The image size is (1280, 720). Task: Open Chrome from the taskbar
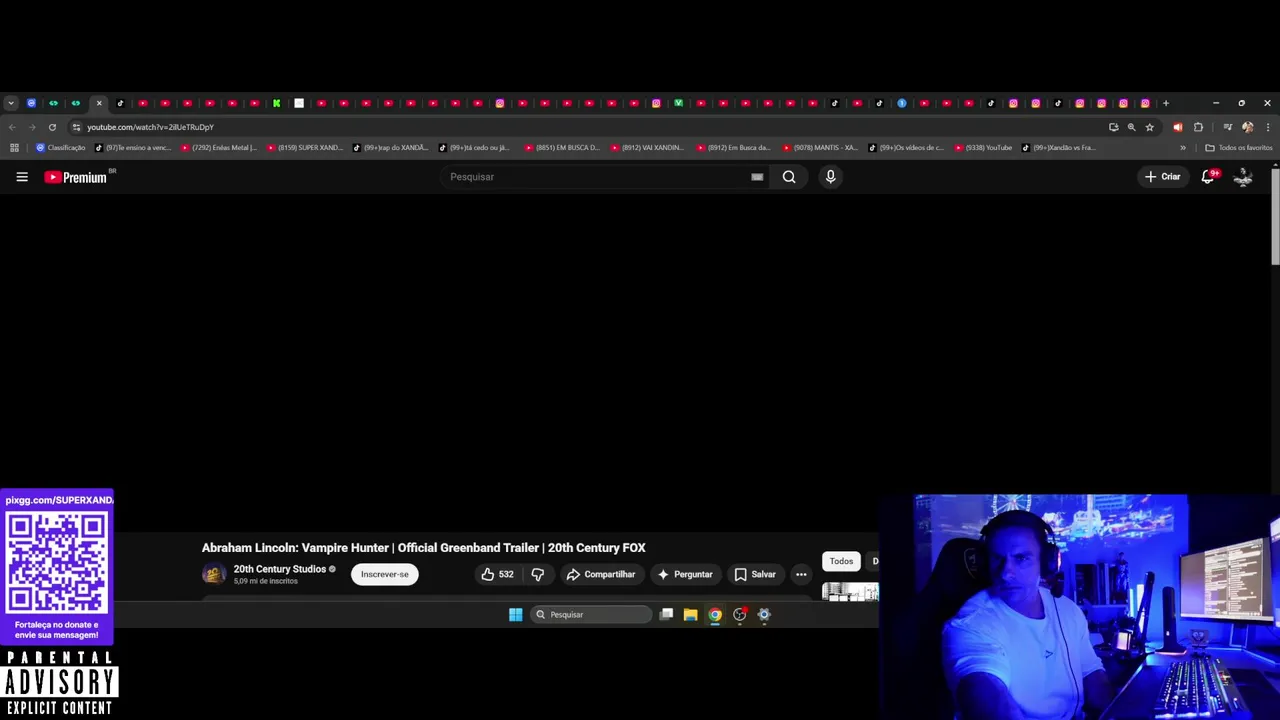pyautogui.click(x=715, y=615)
